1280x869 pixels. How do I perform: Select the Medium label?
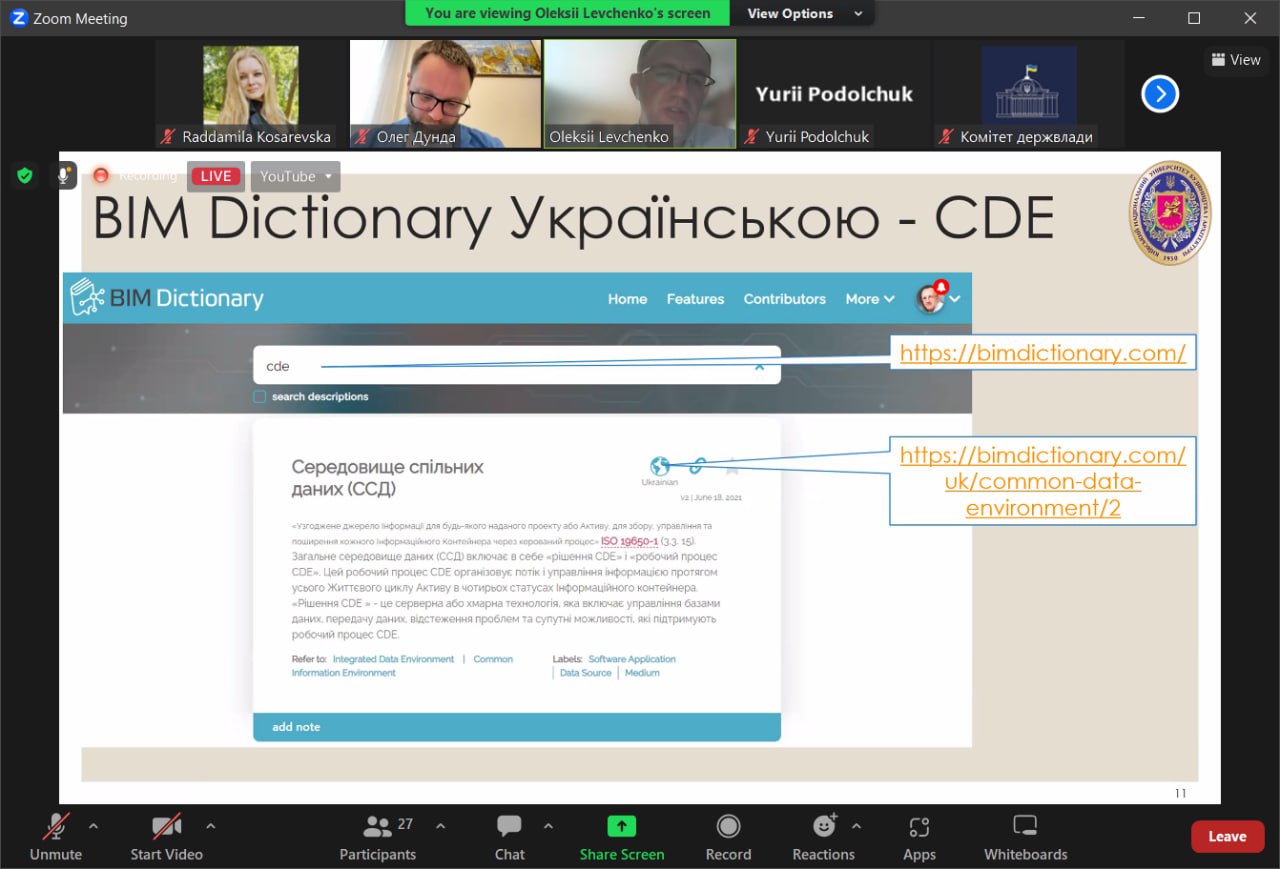[x=642, y=673]
